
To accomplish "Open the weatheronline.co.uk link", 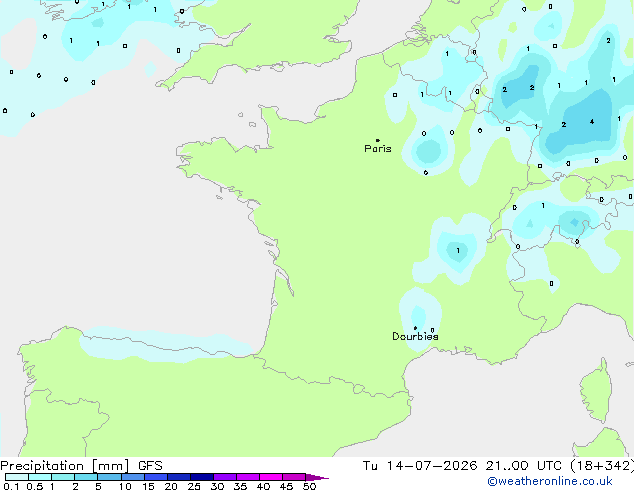I will pos(550,481).
